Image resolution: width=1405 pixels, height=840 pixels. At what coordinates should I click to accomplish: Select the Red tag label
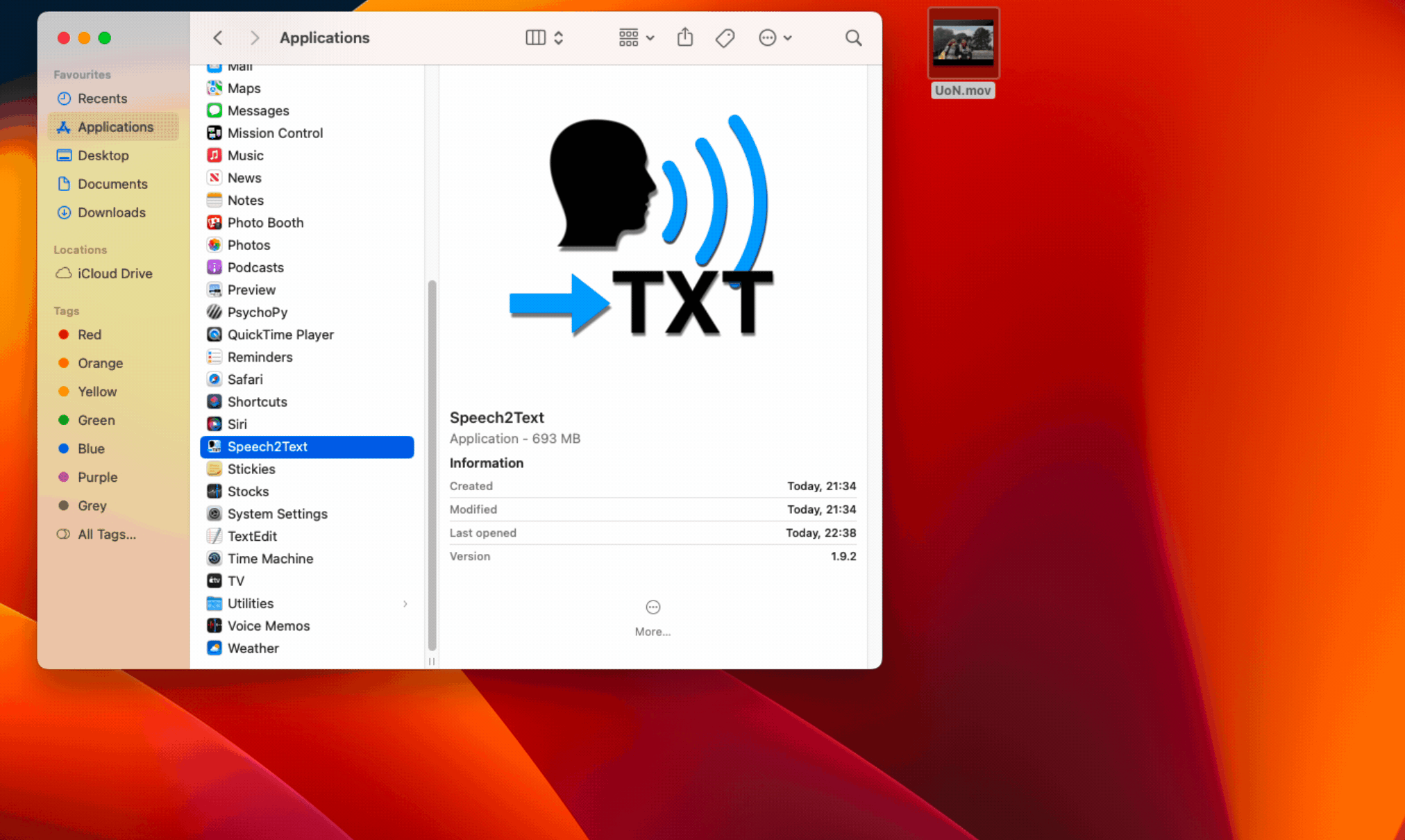(90, 334)
